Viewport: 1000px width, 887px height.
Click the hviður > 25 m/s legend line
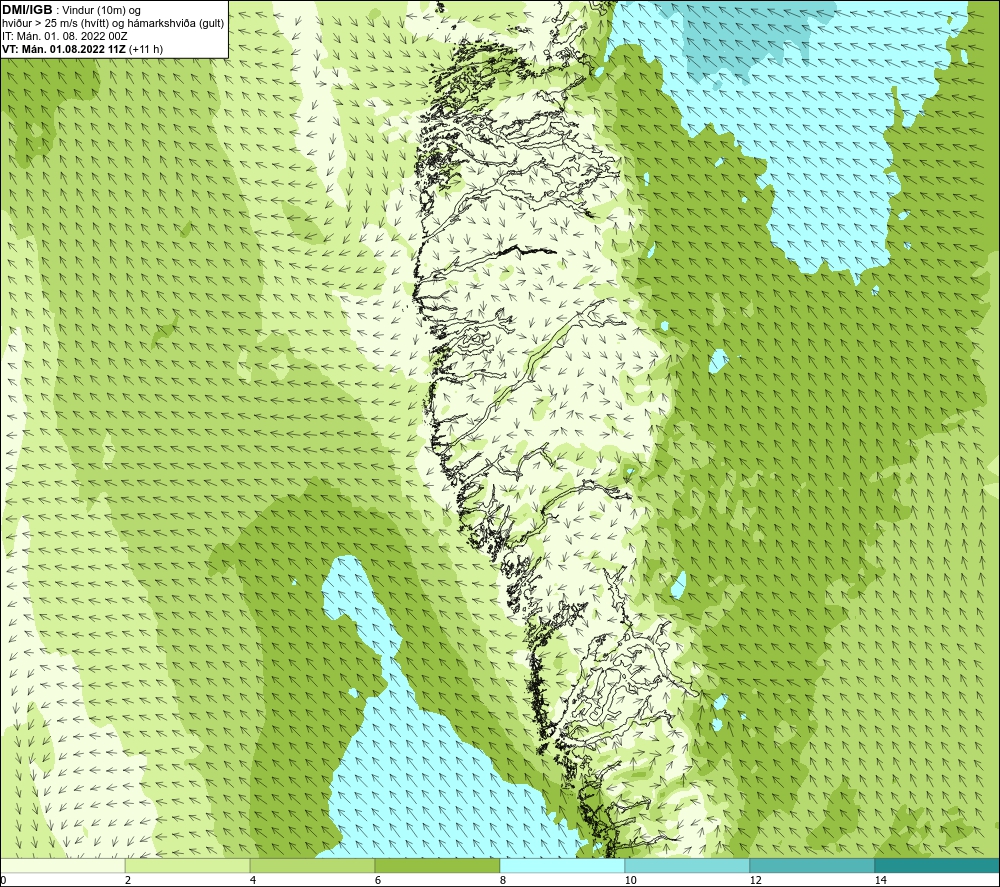coord(113,24)
